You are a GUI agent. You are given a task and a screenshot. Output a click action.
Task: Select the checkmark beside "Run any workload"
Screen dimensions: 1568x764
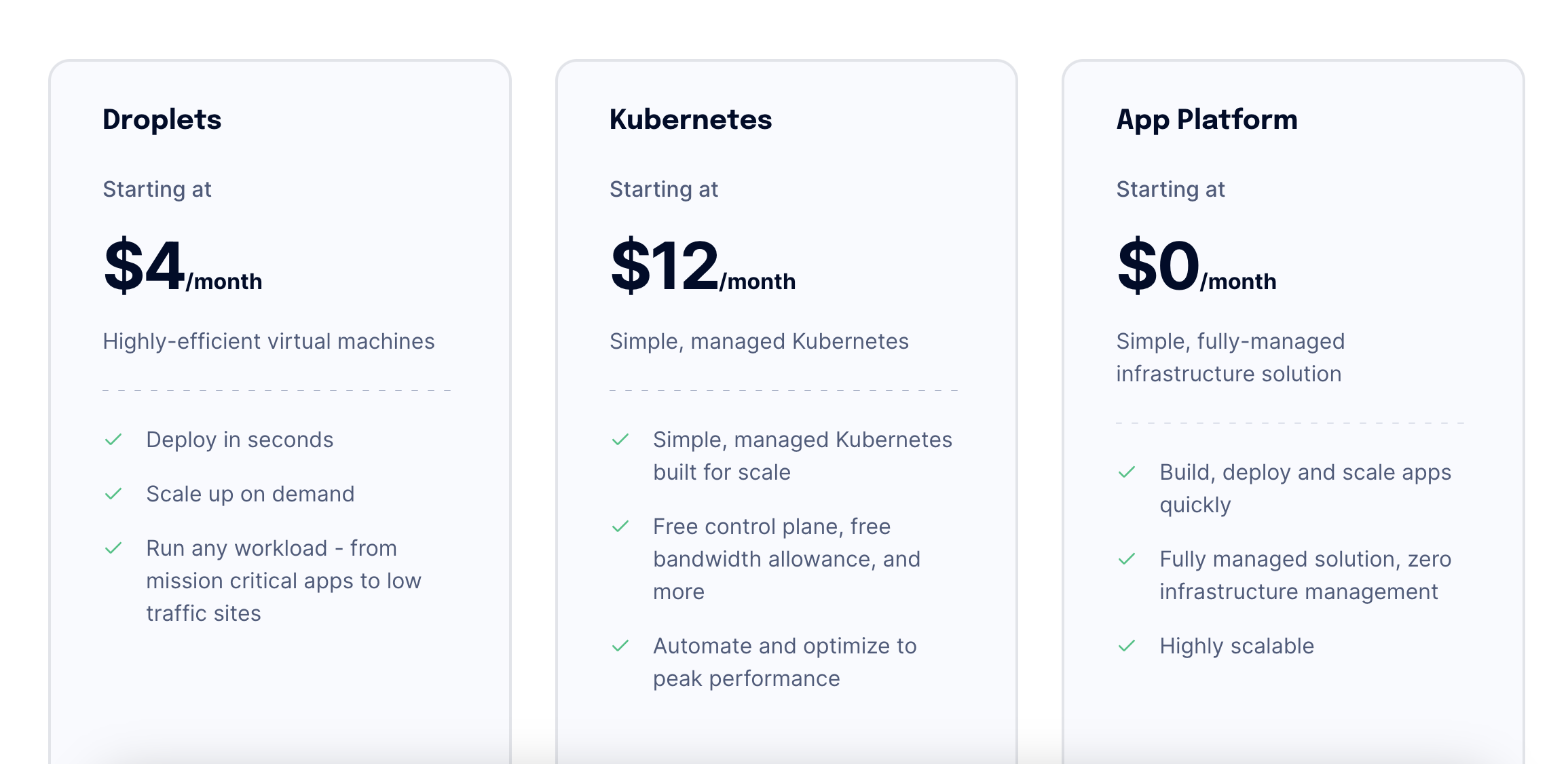coord(113,548)
